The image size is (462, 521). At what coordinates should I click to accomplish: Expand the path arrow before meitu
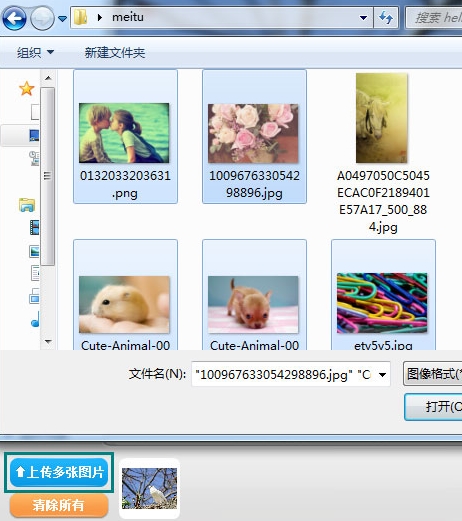(99, 17)
